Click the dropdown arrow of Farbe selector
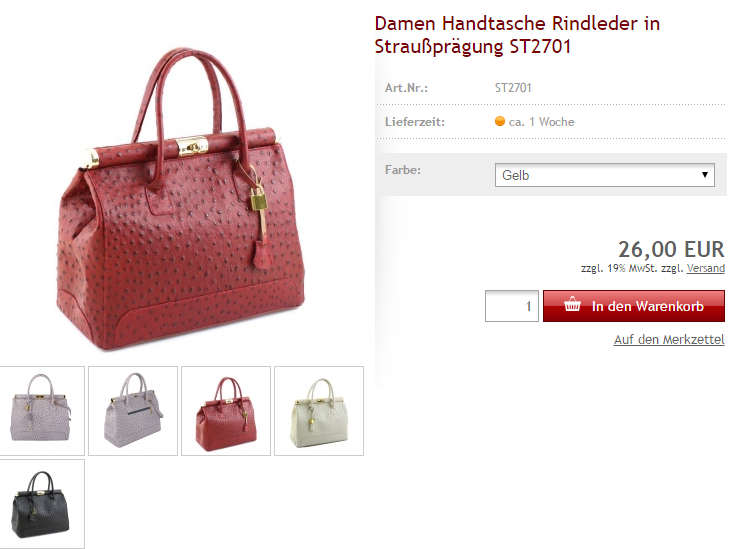This screenshot has height=549, width=744. [705, 175]
